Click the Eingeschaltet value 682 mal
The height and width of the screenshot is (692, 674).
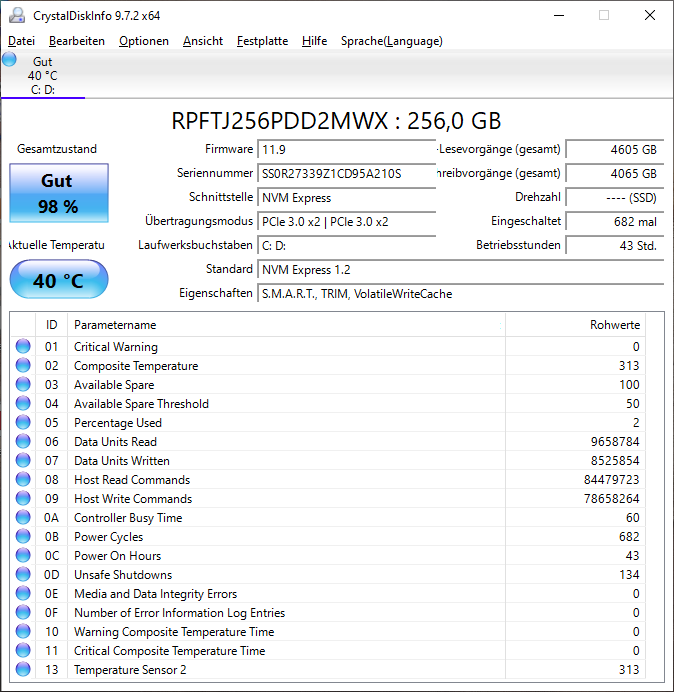tap(614, 222)
